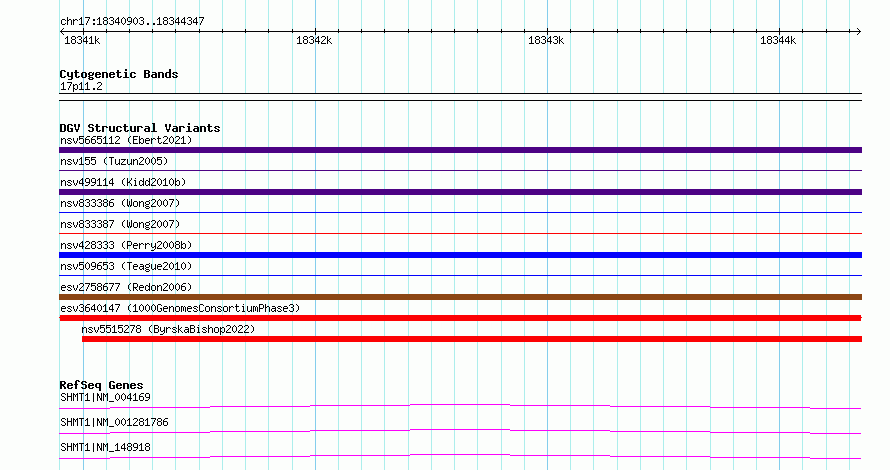Open variant nsv5515278 (ByrskaBishop2022) label
Viewport: 890px width, 470px height.
pyautogui.click(x=168, y=329)
